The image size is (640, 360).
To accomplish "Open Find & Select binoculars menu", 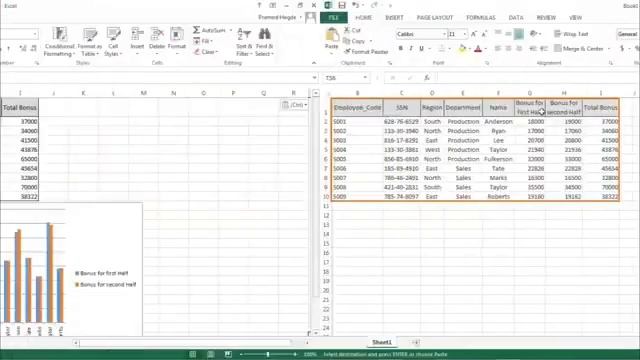I will pyautogui.click(x=264, y=42).
